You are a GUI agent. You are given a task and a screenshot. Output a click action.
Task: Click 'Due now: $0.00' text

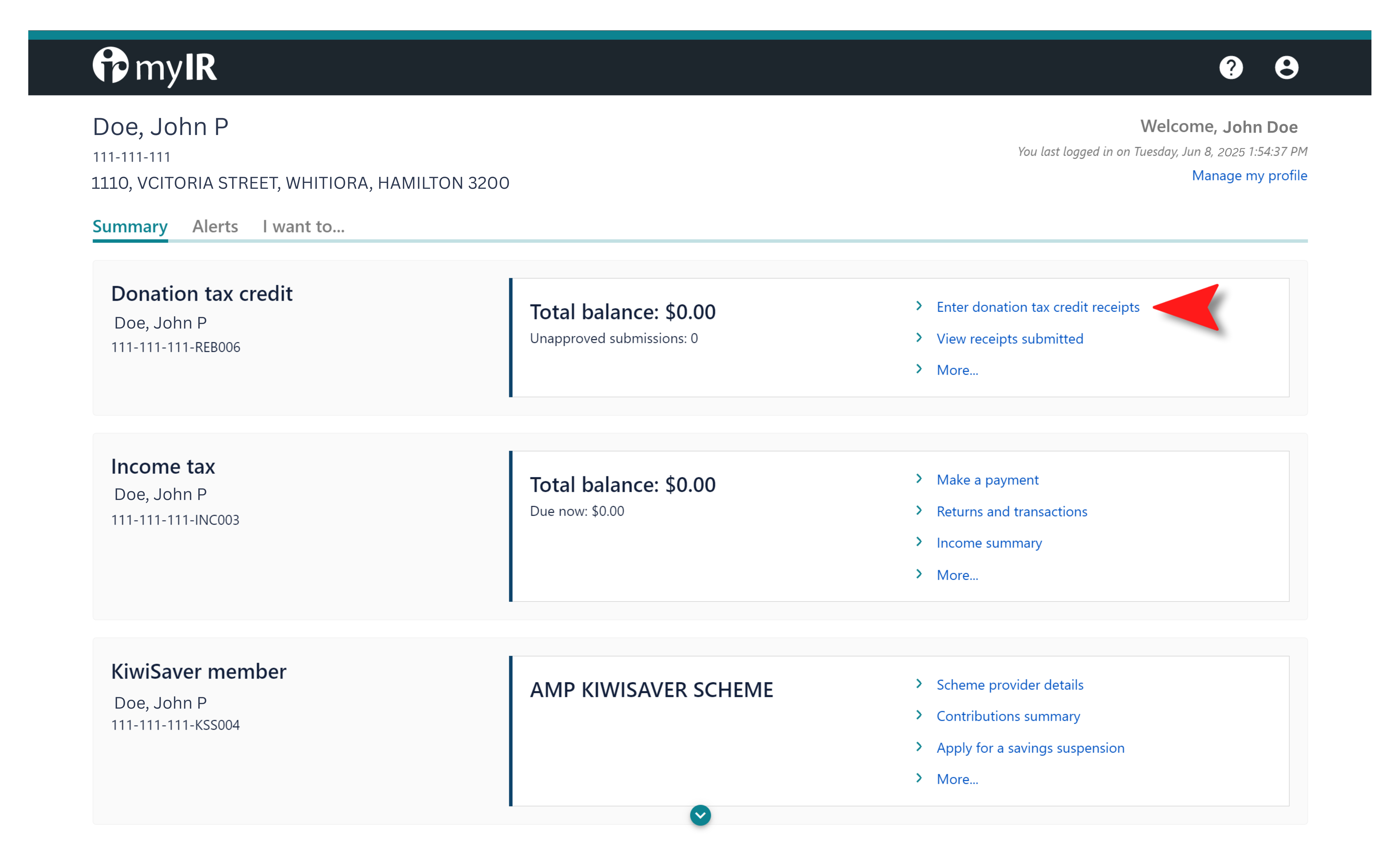pyautogui.click(x=577, y=511)
